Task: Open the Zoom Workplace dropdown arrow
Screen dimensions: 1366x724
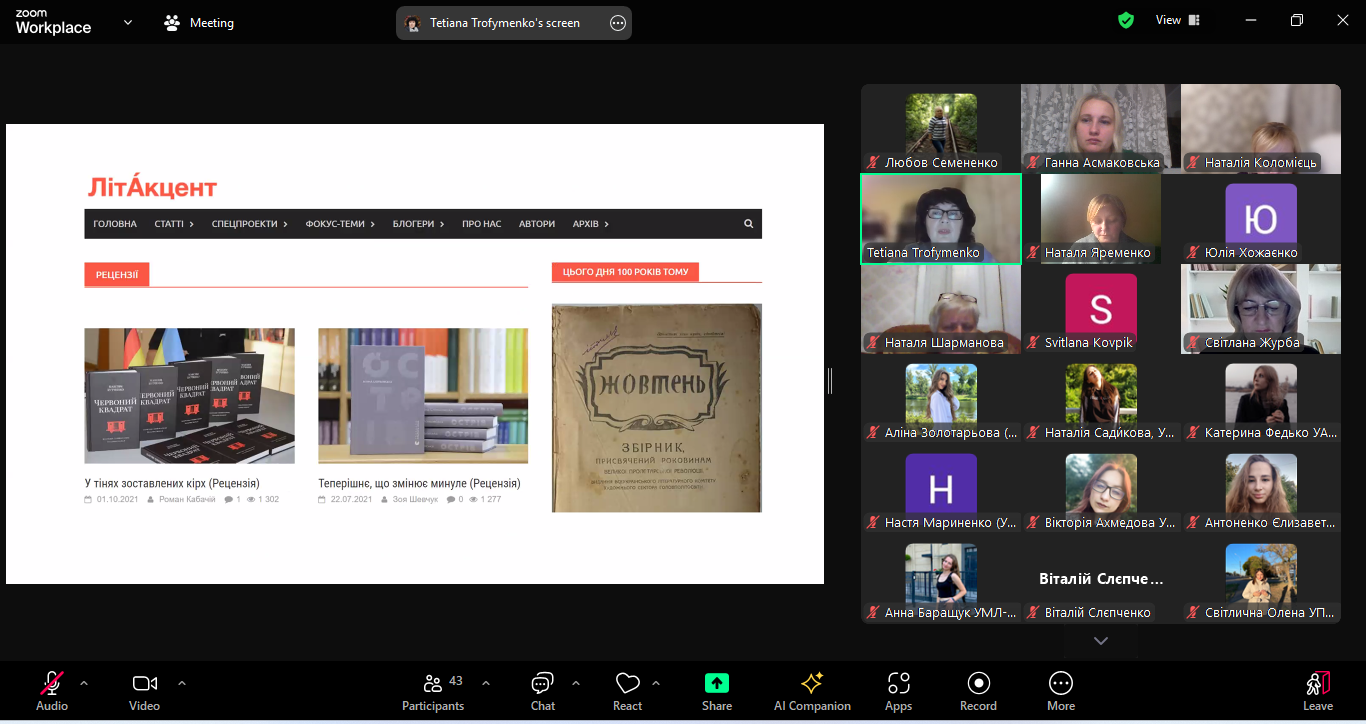Action: 128,22
